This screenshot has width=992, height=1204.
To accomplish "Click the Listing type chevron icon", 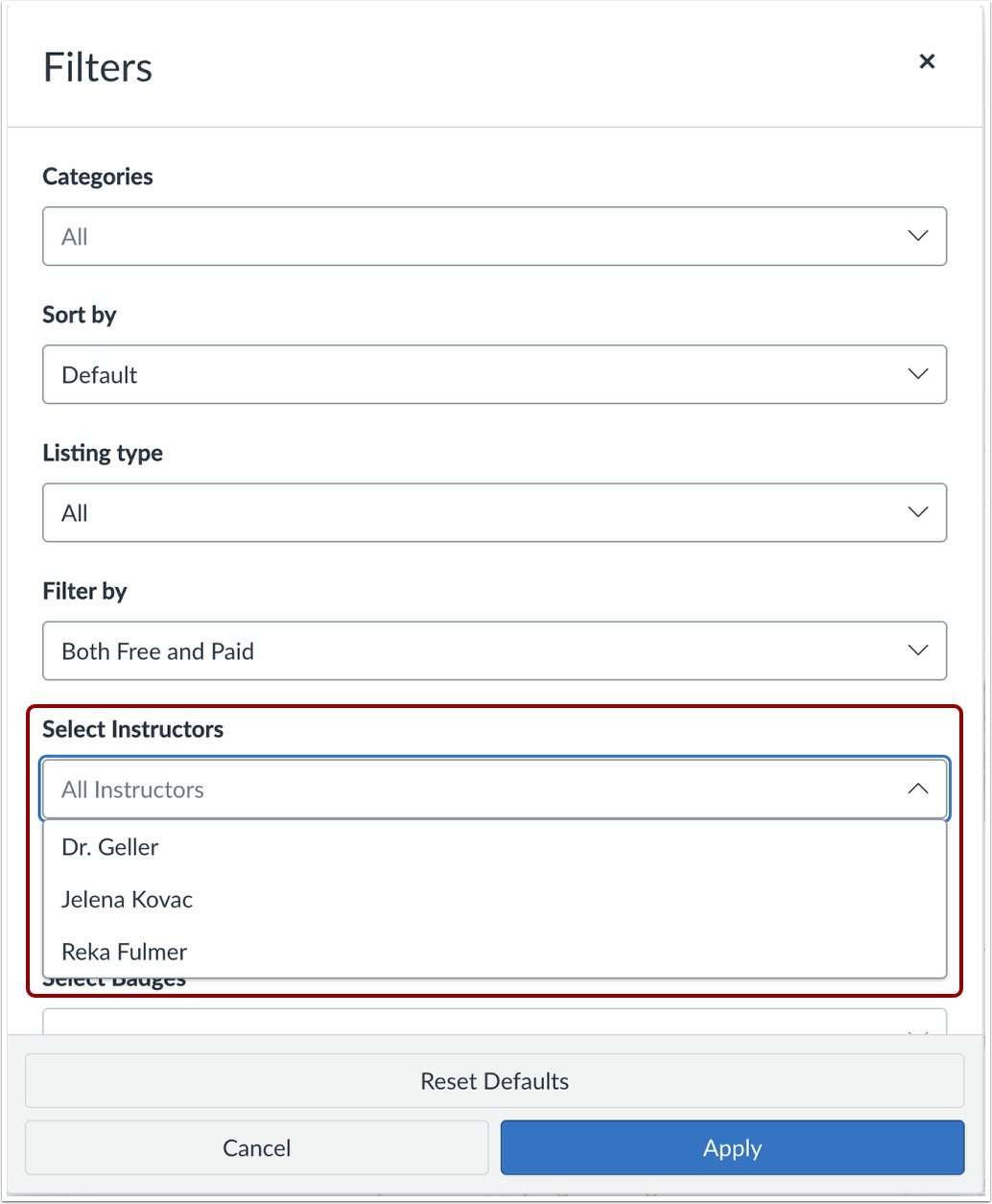I will coord(918,512).
